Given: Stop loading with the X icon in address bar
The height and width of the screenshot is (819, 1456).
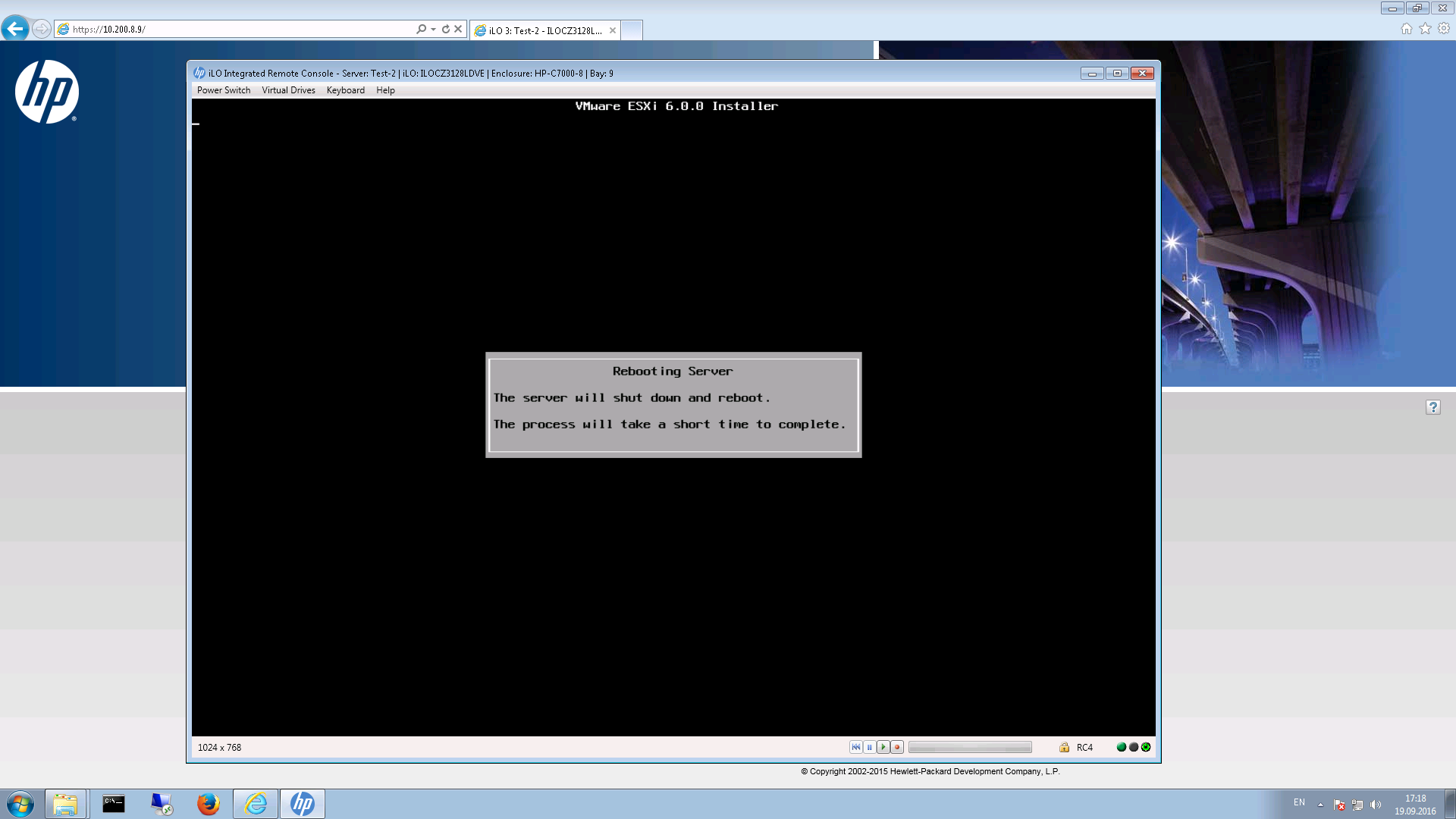Looking at the screenshot, I should [x=458, y=30].
